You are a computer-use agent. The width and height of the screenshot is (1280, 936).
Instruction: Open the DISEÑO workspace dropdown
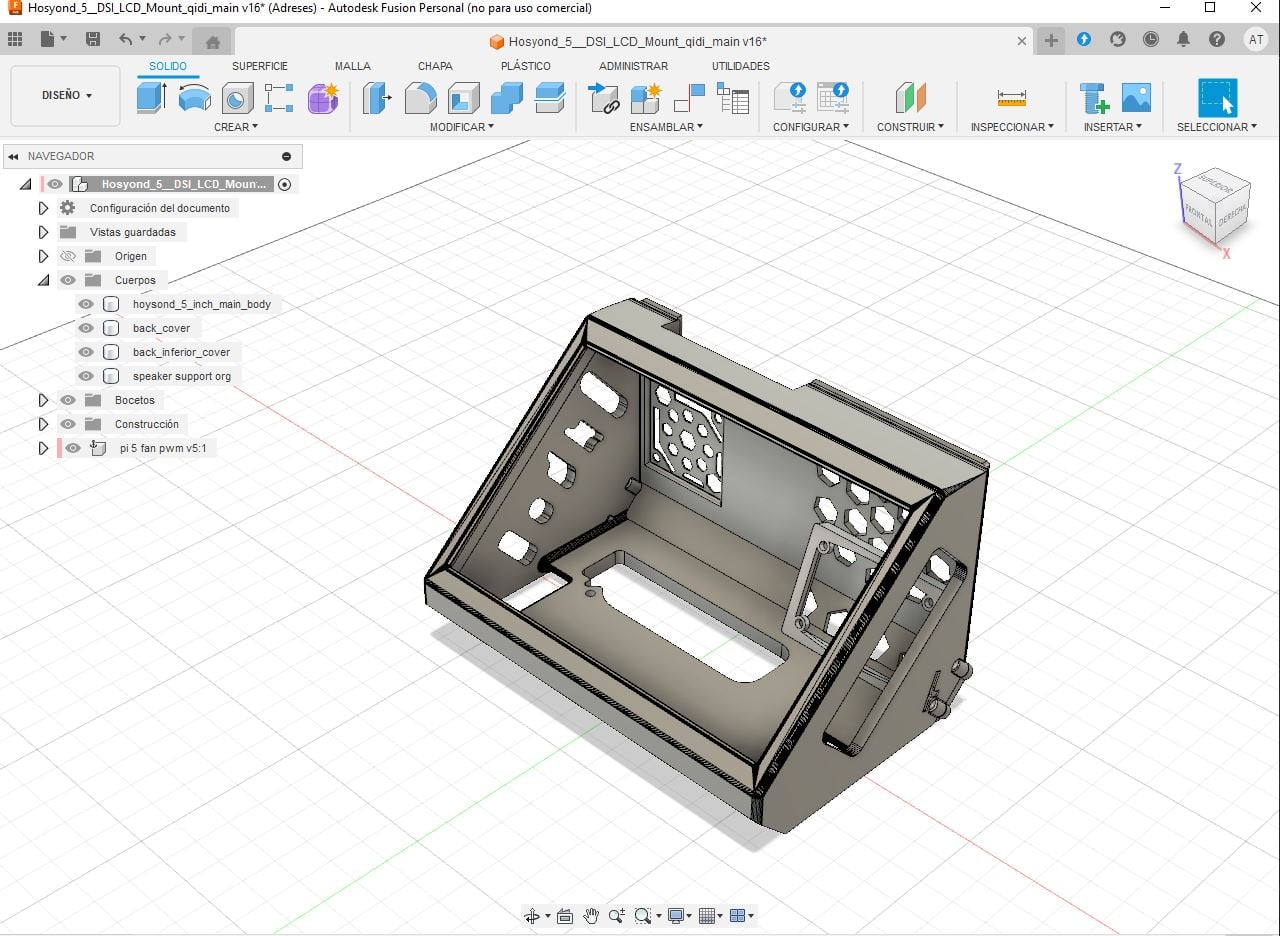click(66, 96)
